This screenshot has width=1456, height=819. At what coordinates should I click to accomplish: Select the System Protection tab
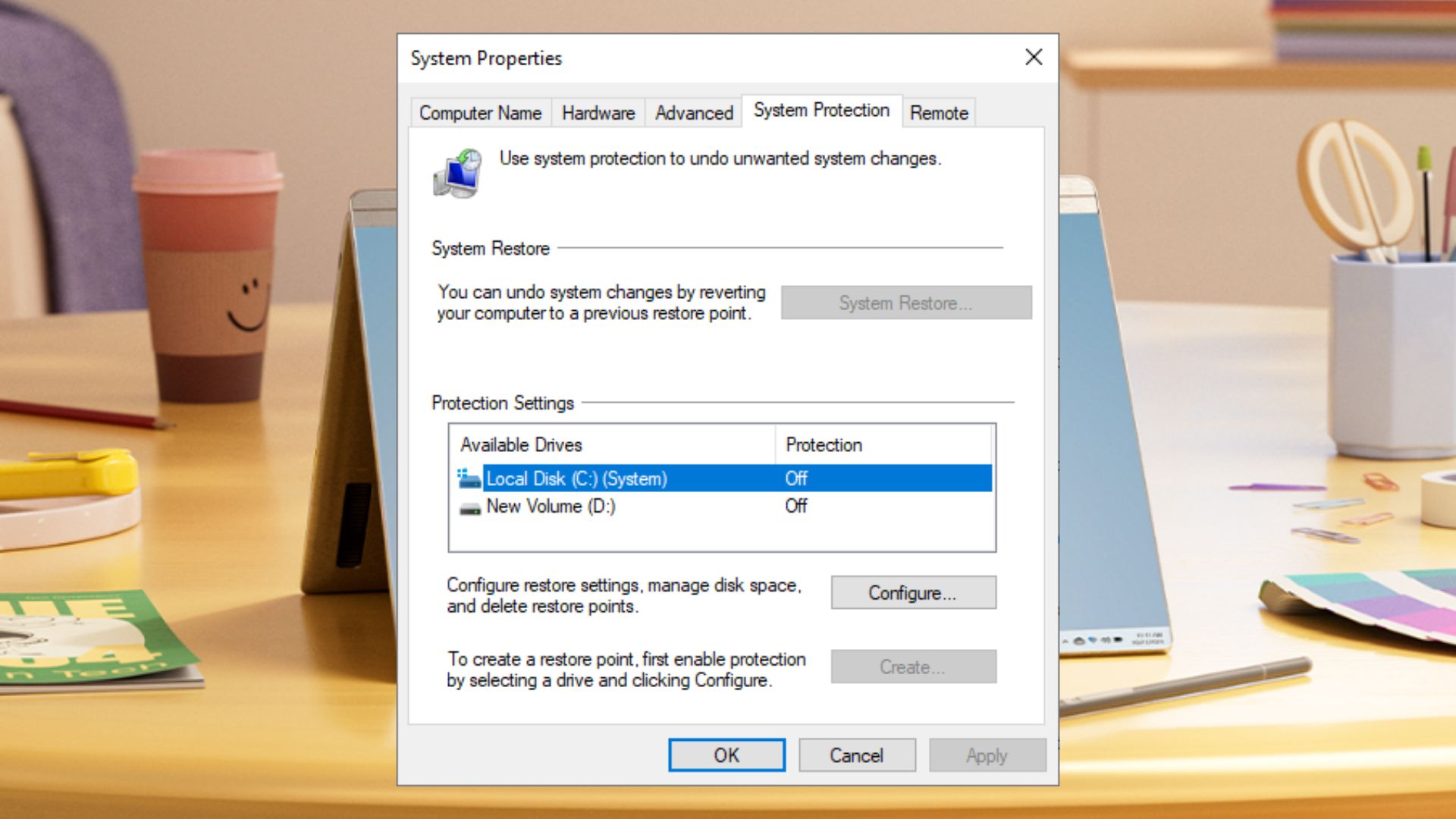point(821,110)
